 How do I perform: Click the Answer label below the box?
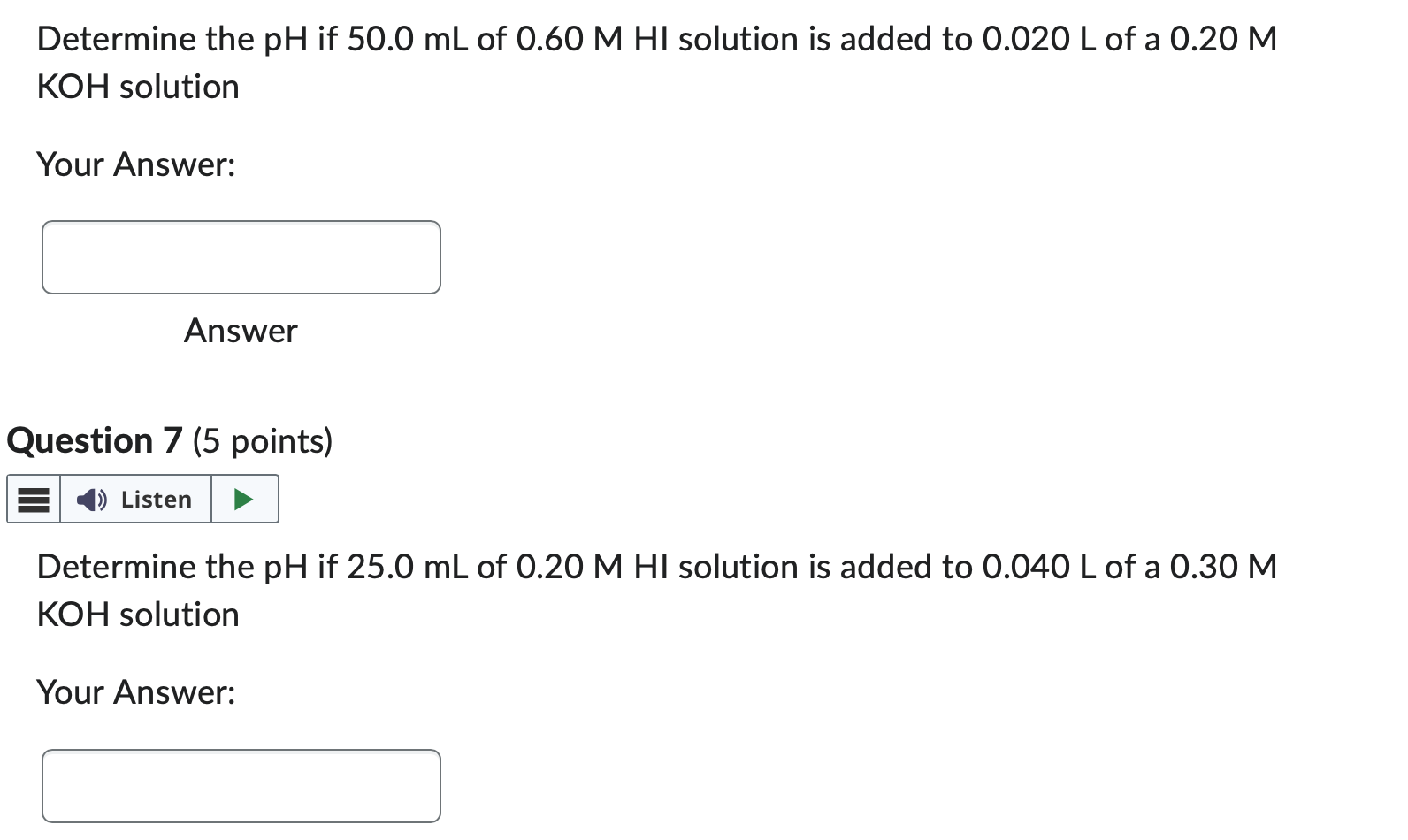pos(241,331)
